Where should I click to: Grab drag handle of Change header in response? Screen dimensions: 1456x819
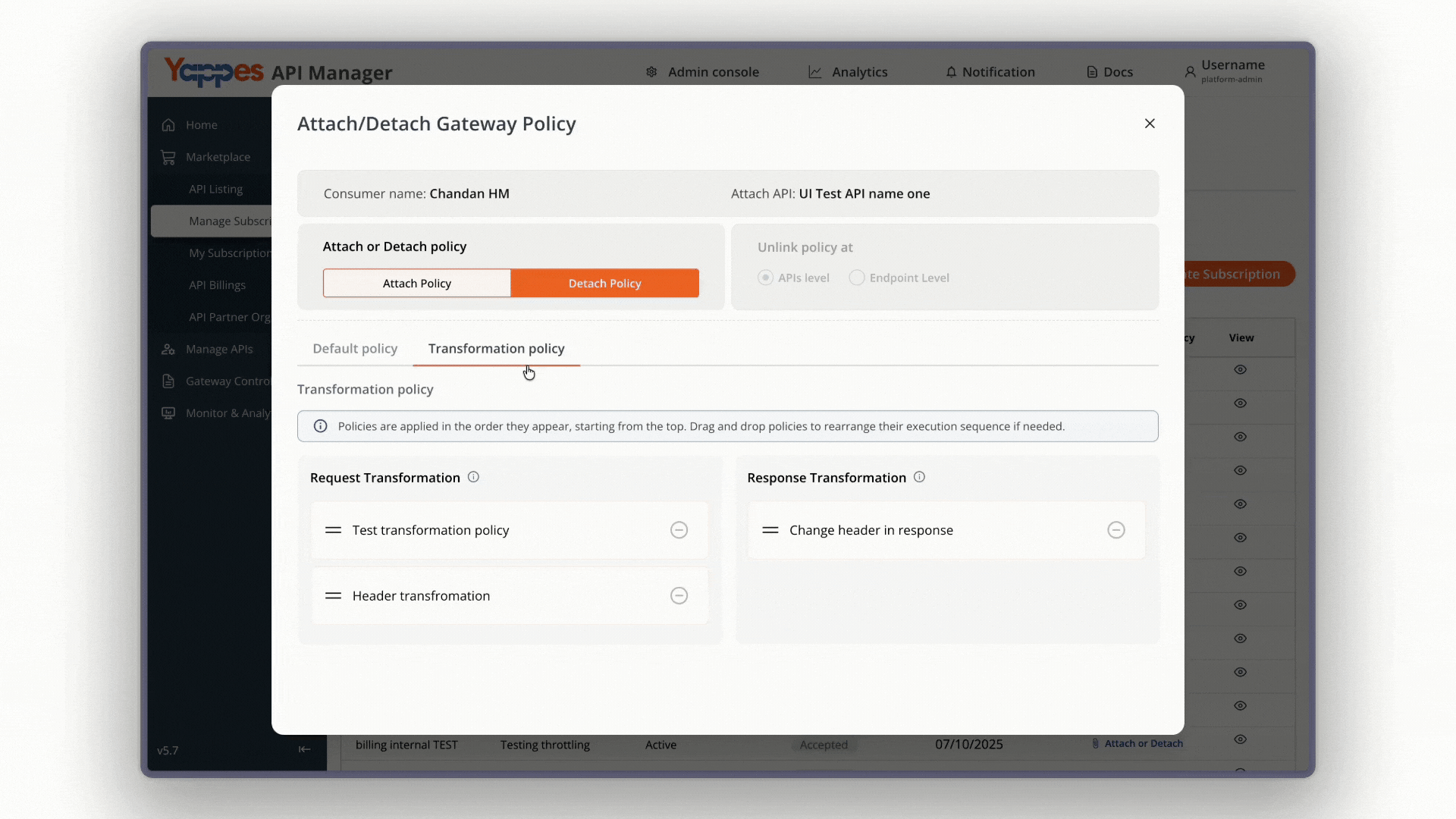(770, 530)
